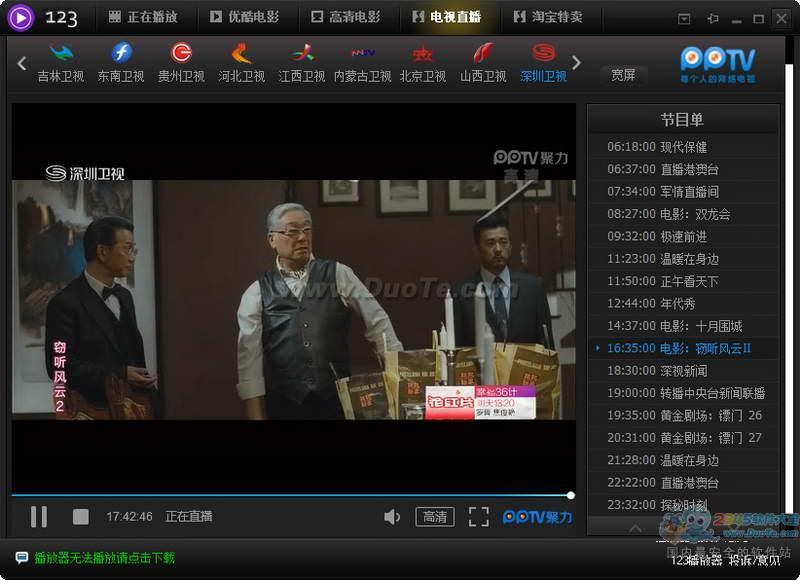Screen dimensions: 800x580
Task: Stop playback with the stop button
Action: pos(81,517)
